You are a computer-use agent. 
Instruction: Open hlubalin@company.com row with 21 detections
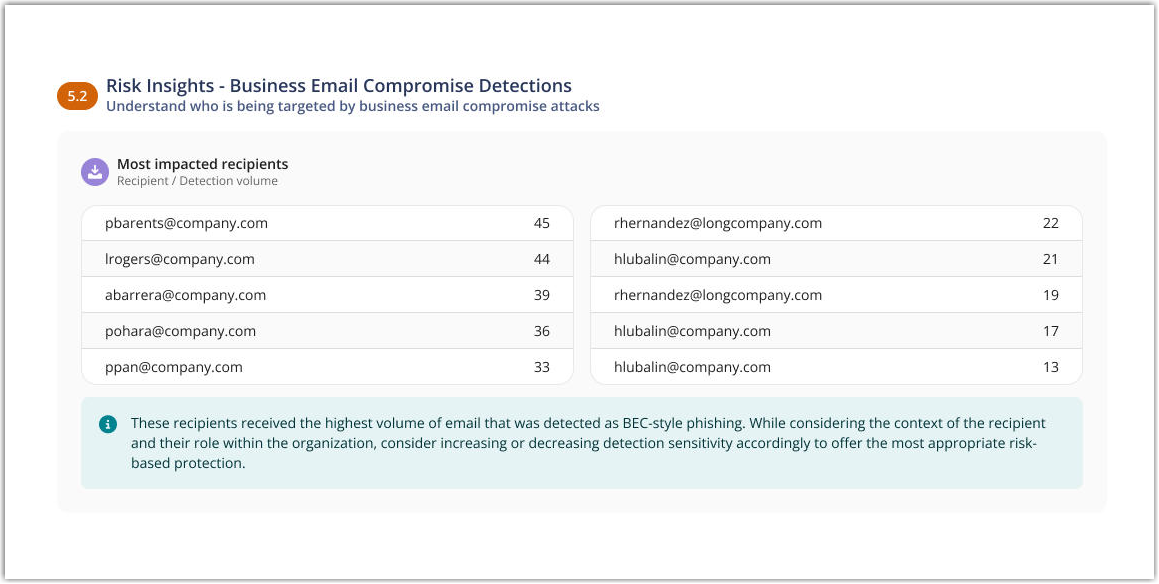[692, 259]
